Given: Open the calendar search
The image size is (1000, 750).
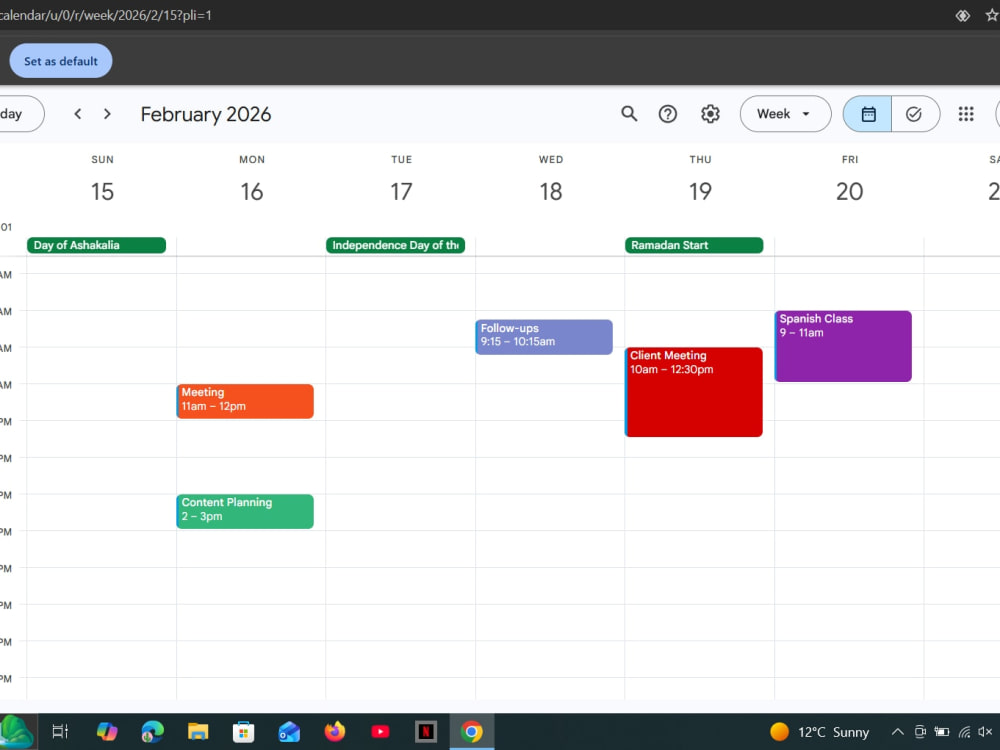Looking at the screenshot, I should (x=629, y=114).
